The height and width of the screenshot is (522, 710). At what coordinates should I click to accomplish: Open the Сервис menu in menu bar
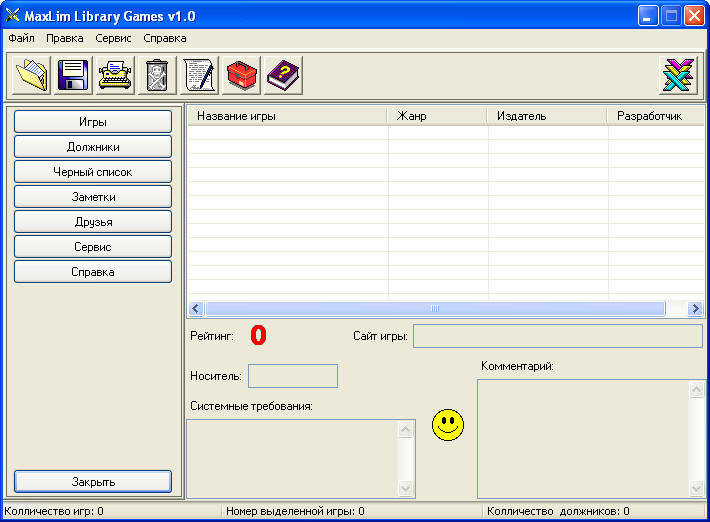[x=113, y=38]
